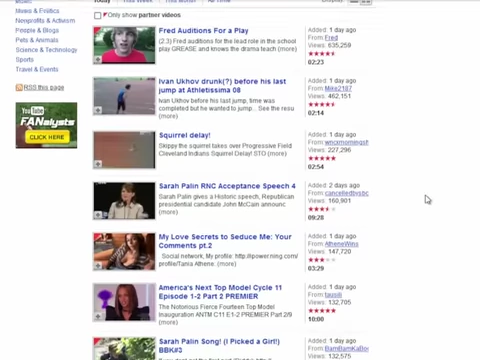Viewport: 480px width, 360px height.
Task: Open Squirrel delay! video title
Action: tap(185, 135)
